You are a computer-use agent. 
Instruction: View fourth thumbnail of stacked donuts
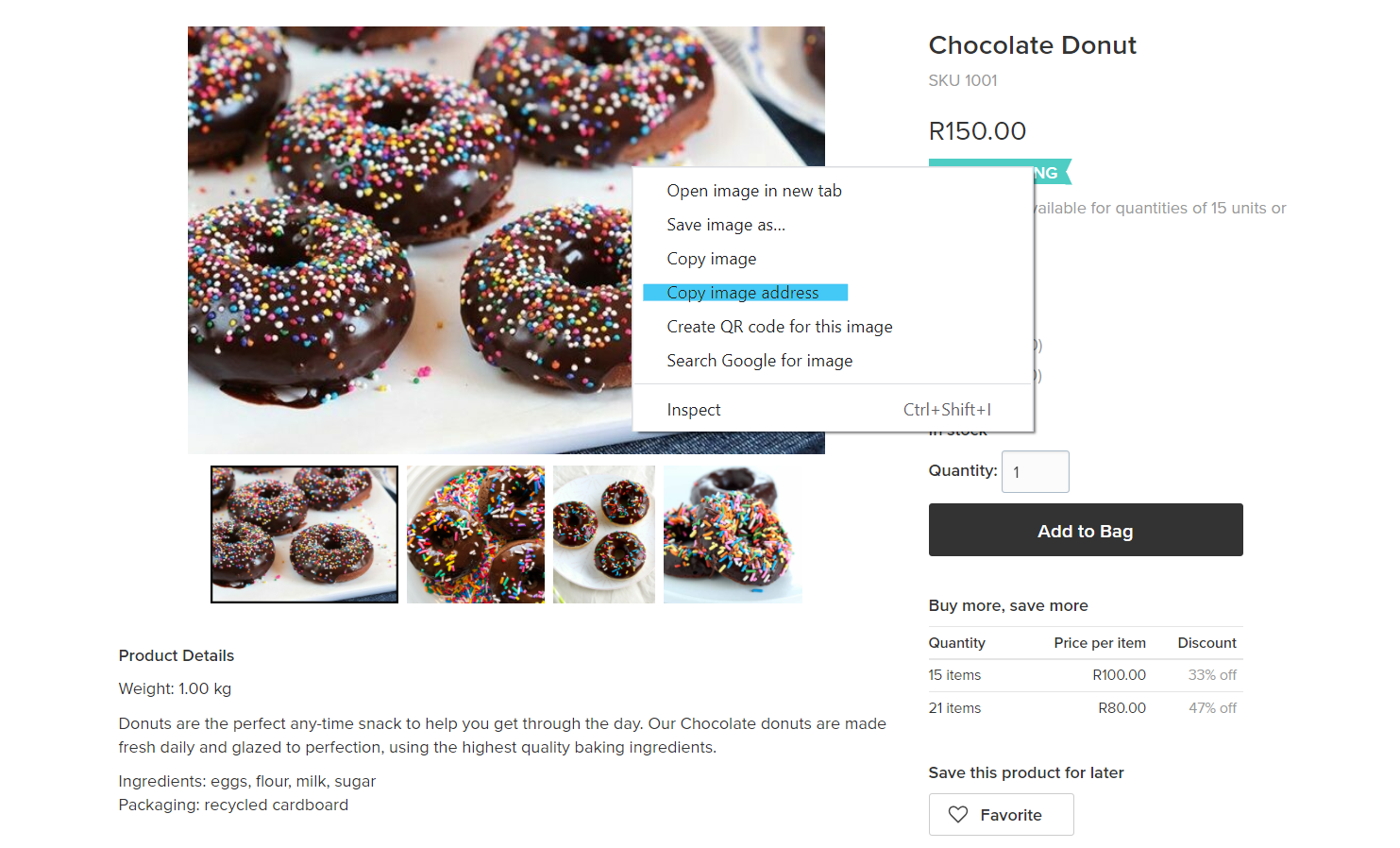click(733, 534)
